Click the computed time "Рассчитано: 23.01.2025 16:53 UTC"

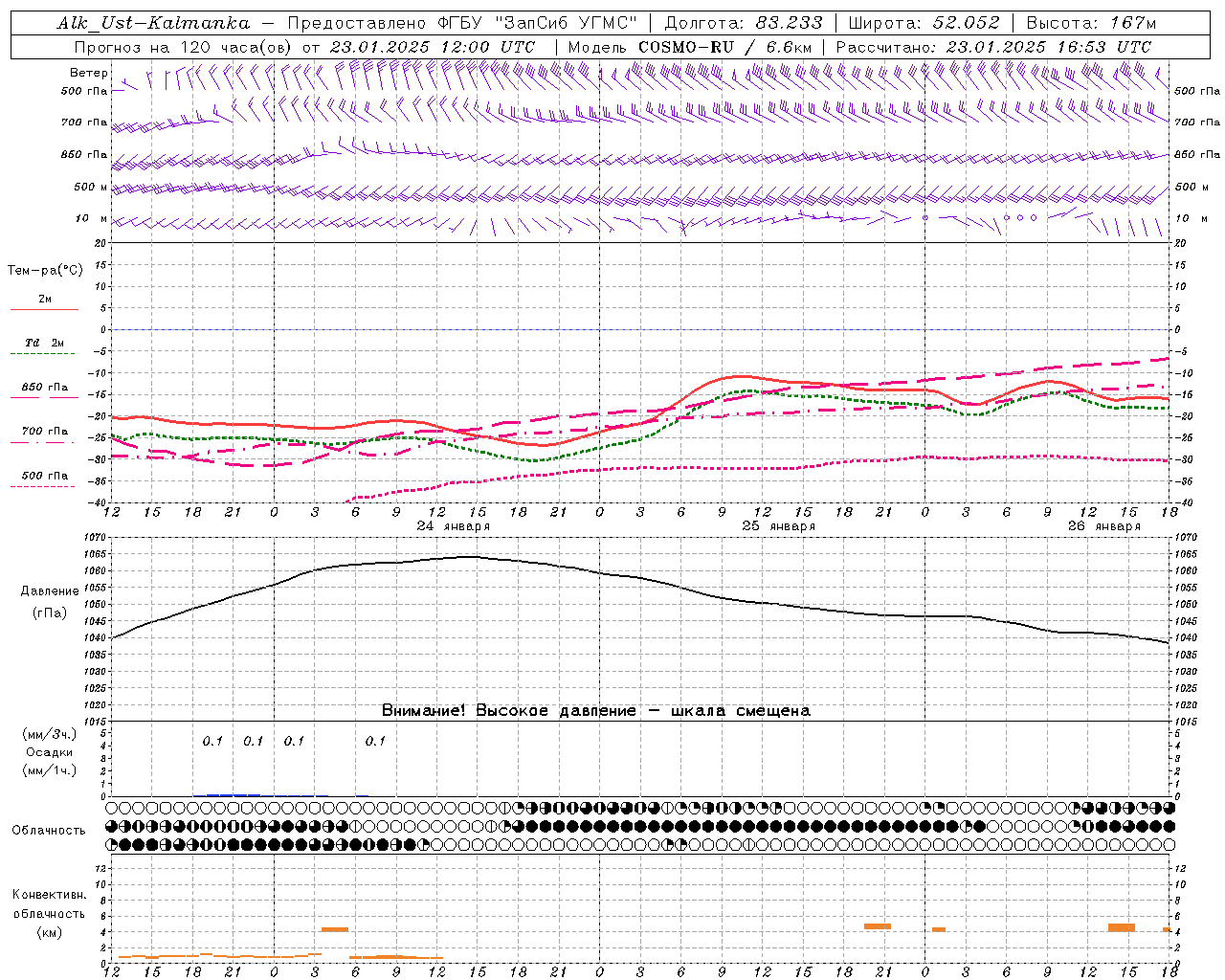click(993, 47)
